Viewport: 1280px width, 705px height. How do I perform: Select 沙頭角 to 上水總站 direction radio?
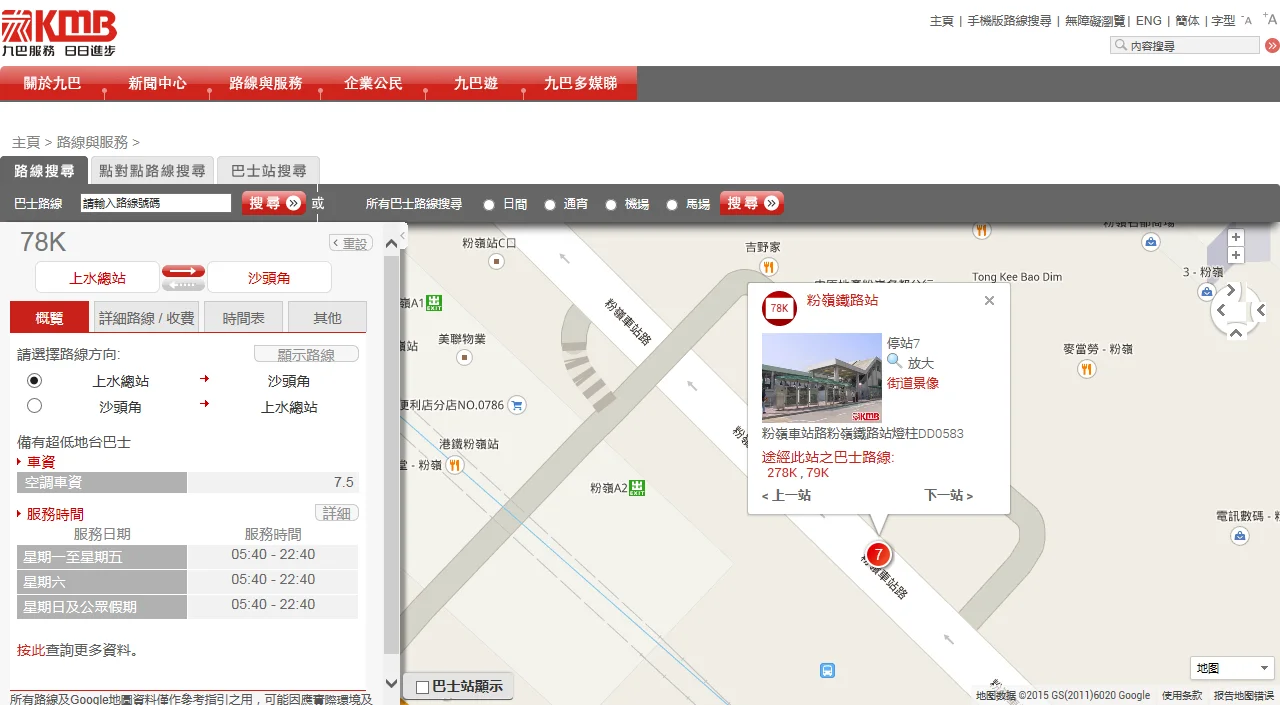pos(34,405)
